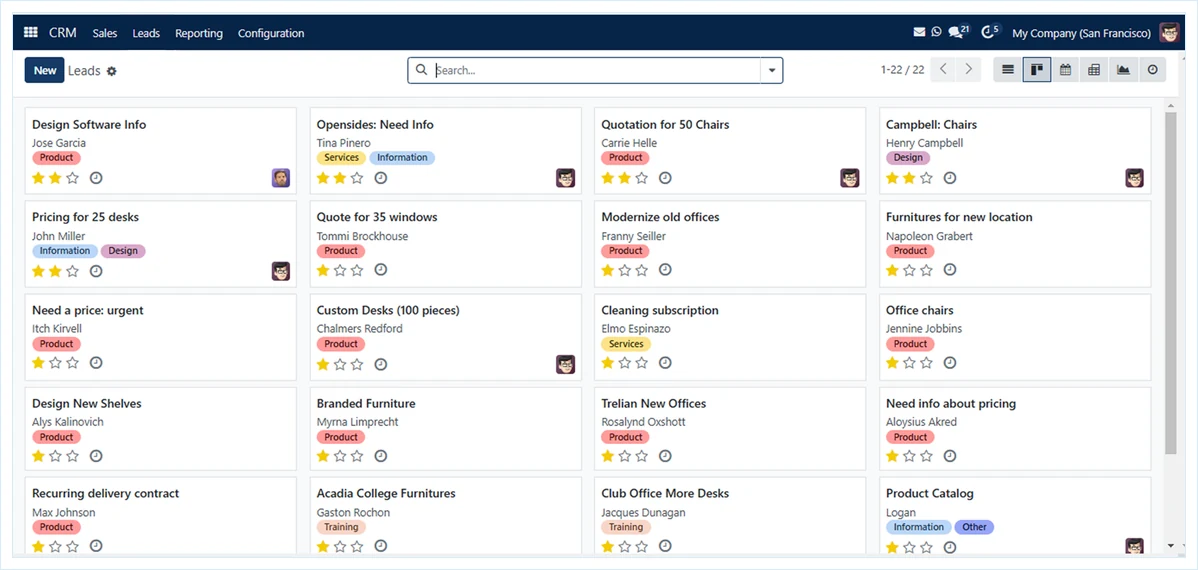Viewport: 1198px width, 570px height.
Task: Click the CRM app title
Action: point(63,33)
